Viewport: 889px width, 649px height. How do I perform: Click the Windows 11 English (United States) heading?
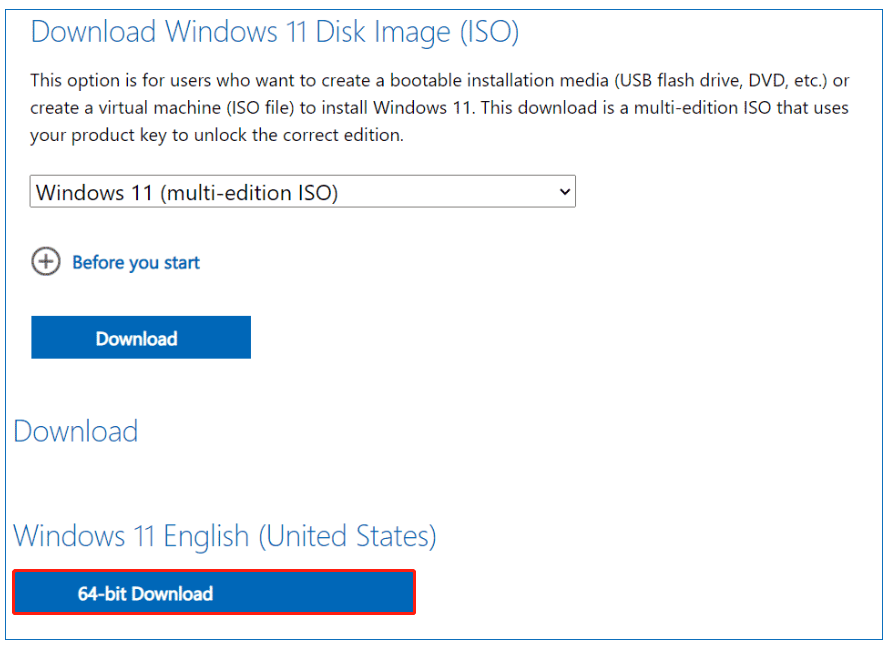tap(224, 535)
